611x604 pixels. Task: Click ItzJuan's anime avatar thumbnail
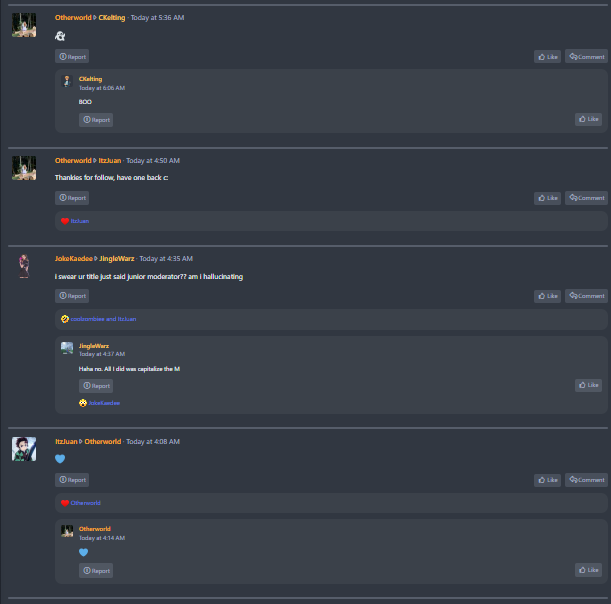click(x=24, y=449)
